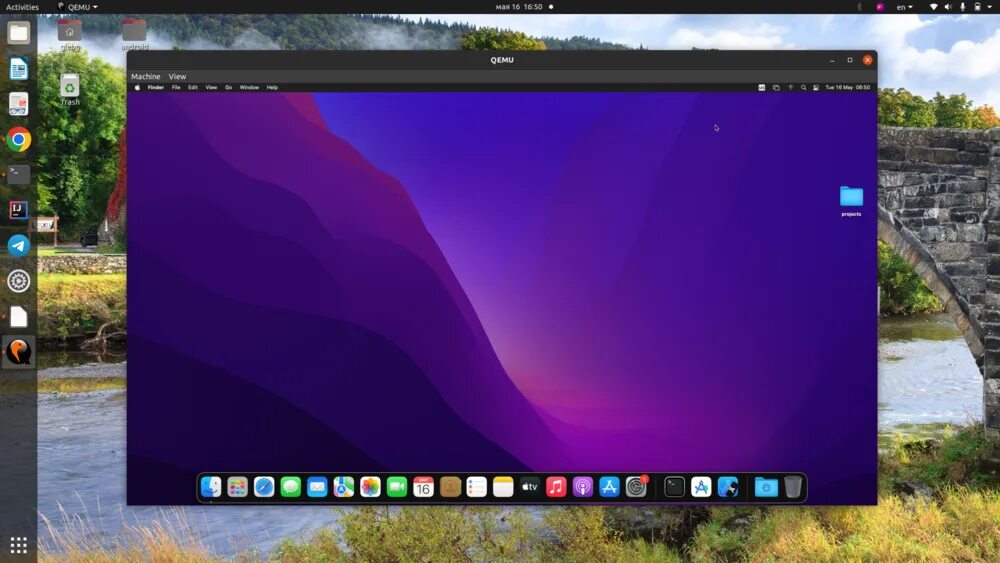The width and height of the screenshot is (1000, 563).
Task: Open Launchpad in the macOS dock
Action: [x=237, y=487]
